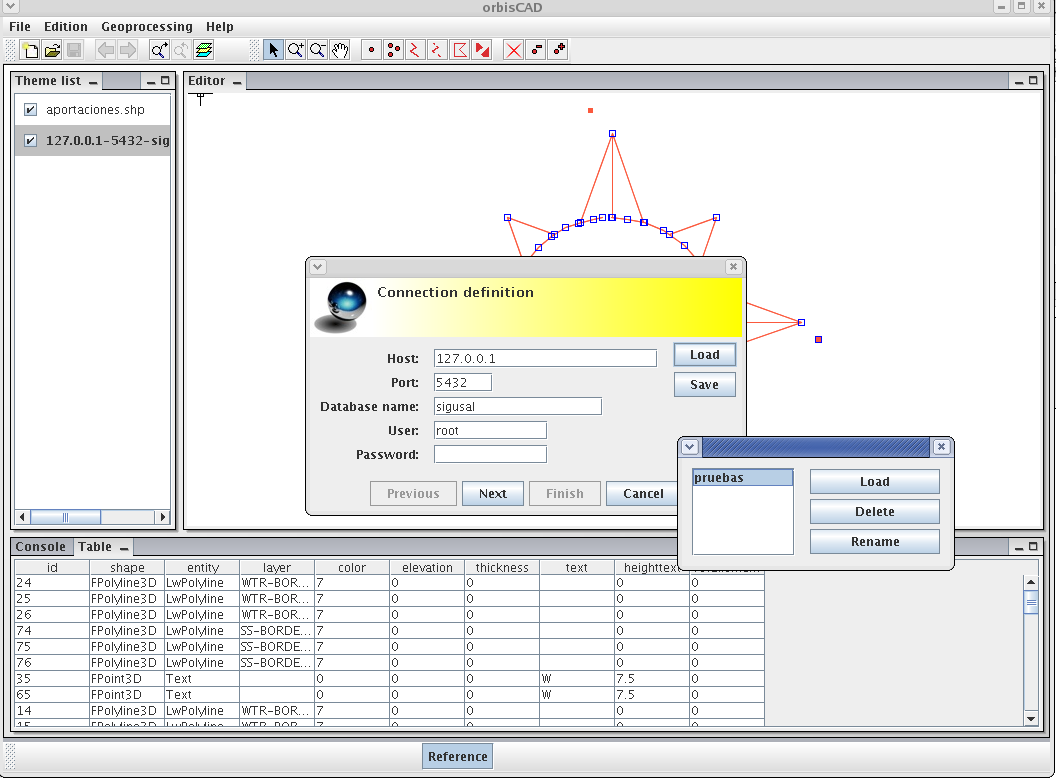Choose the Zoom in magnifier tool
1056x778 pixels.
[x=295, y=50]
